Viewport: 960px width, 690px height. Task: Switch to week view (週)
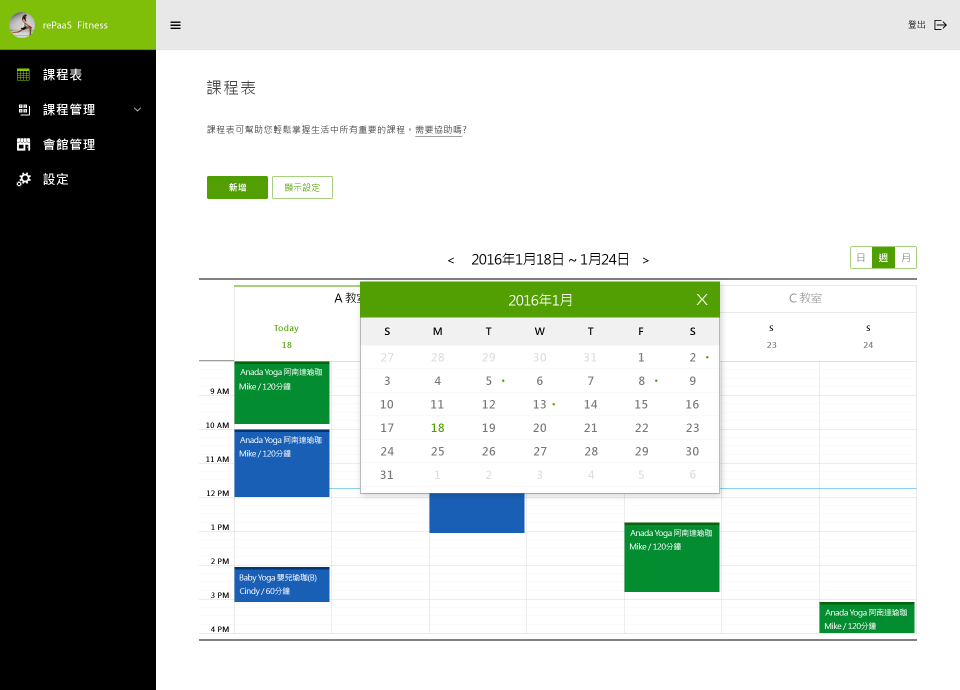click(883, 258)
